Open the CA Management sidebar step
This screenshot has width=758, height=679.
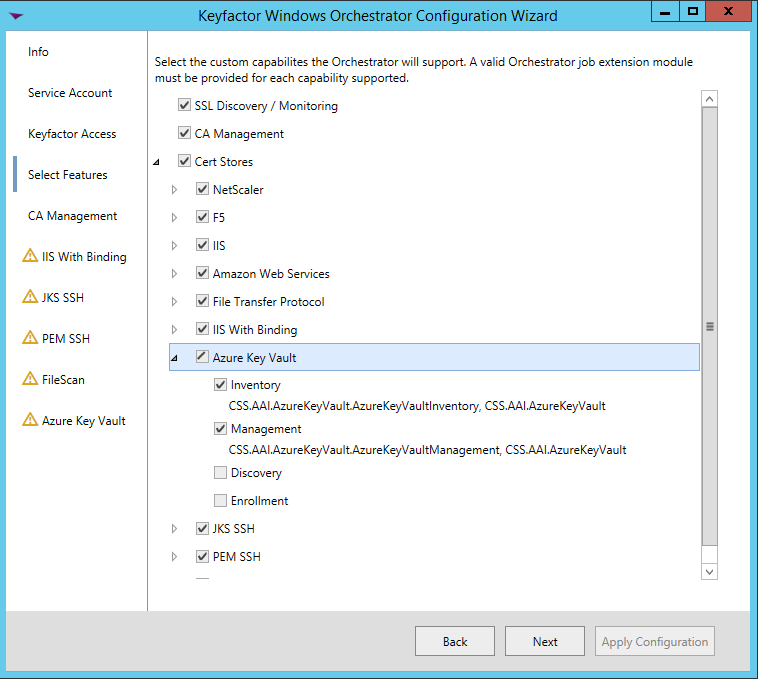coord(73,216)
